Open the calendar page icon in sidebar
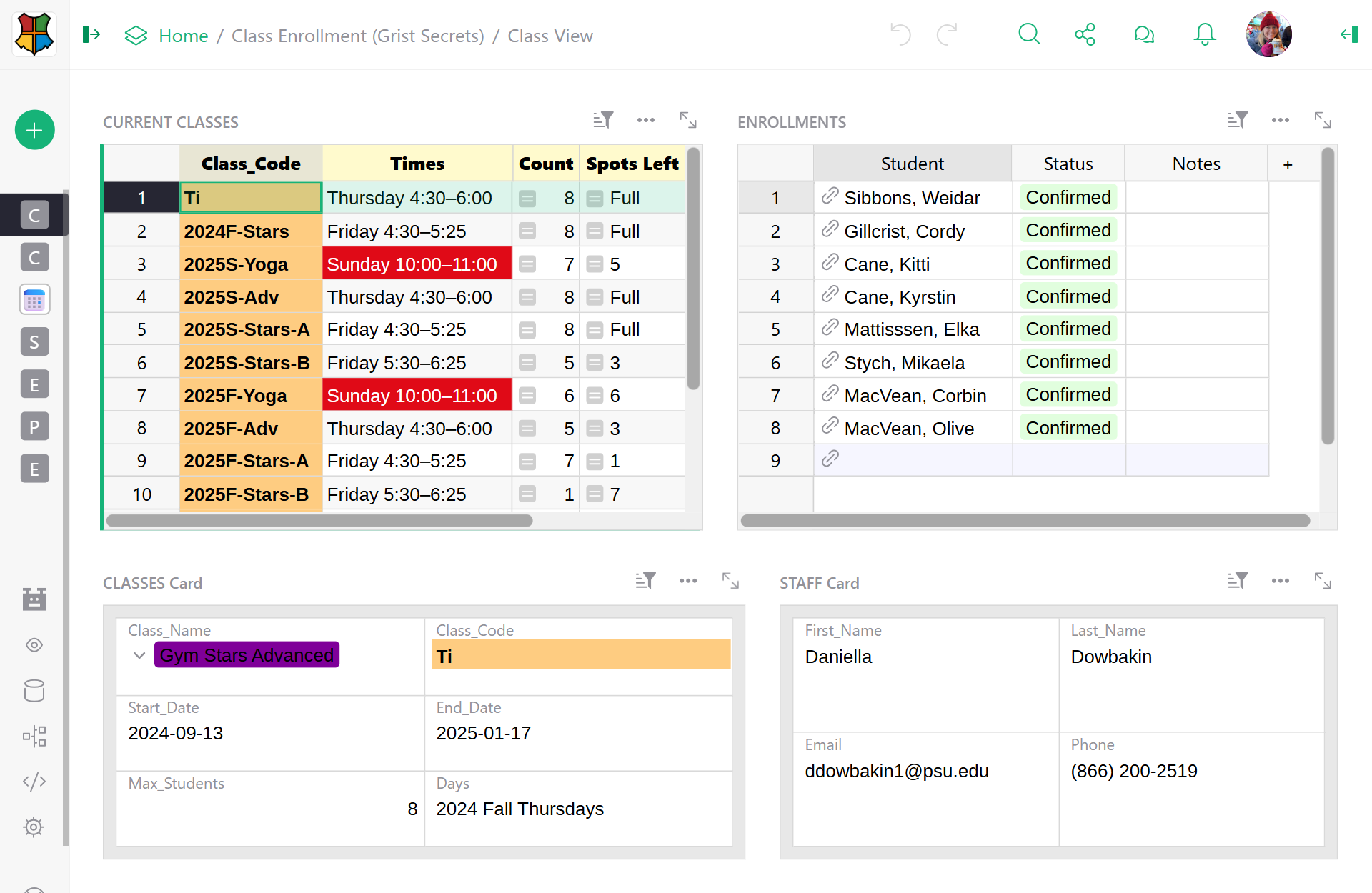The image size is (1372, 893). click(x=34, y=300)
